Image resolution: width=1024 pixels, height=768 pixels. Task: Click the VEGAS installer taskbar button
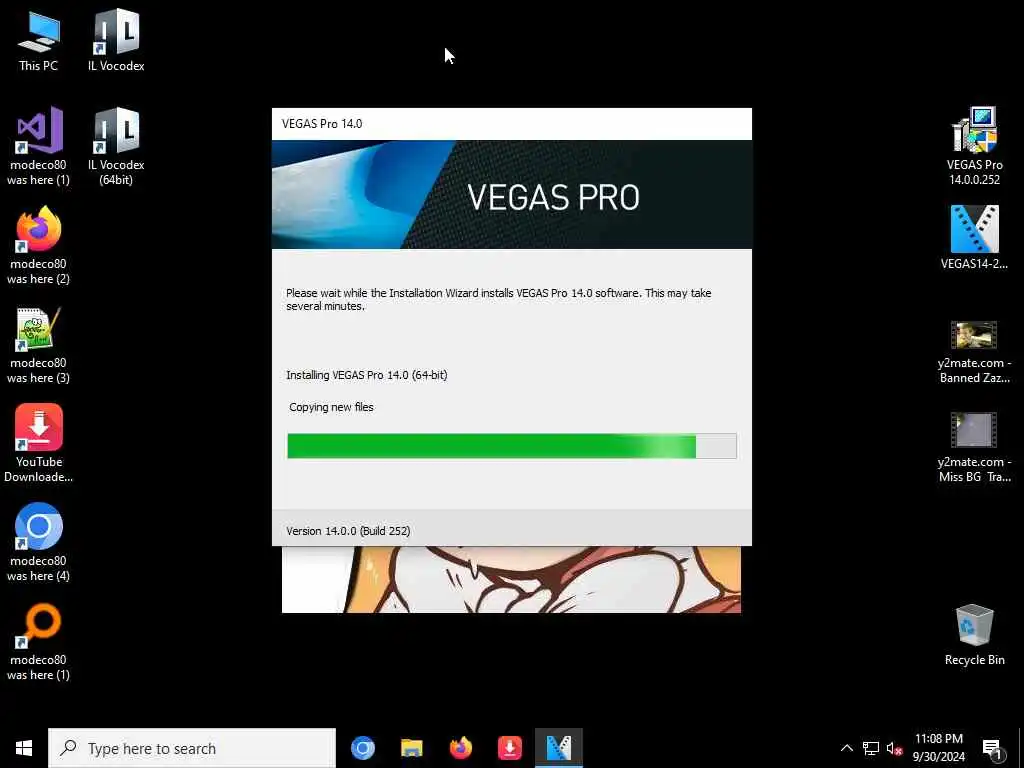point(558,748)
